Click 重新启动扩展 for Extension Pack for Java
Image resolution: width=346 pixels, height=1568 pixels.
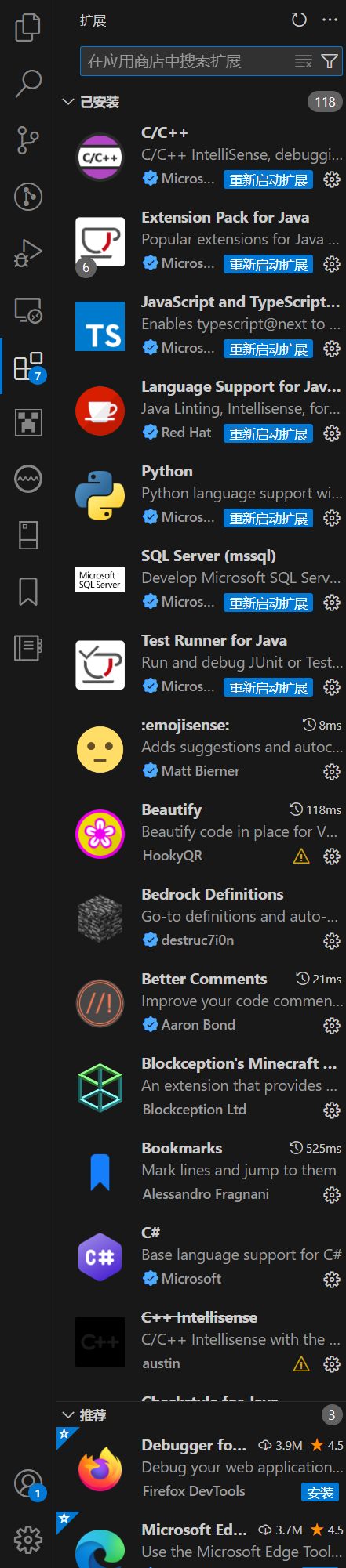click(x=268, y=265)
